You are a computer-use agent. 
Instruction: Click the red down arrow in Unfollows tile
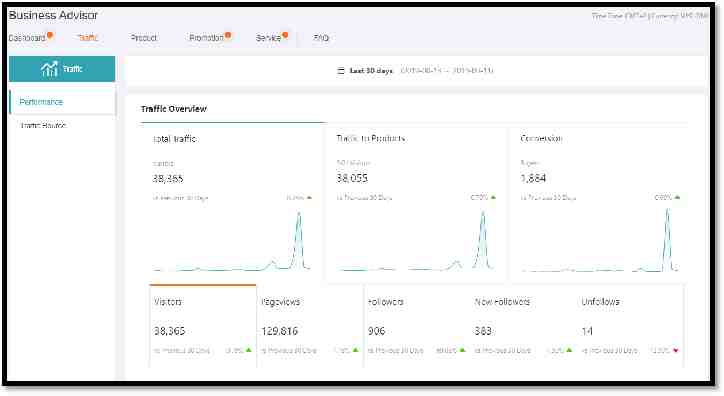[x=676, y=351]
